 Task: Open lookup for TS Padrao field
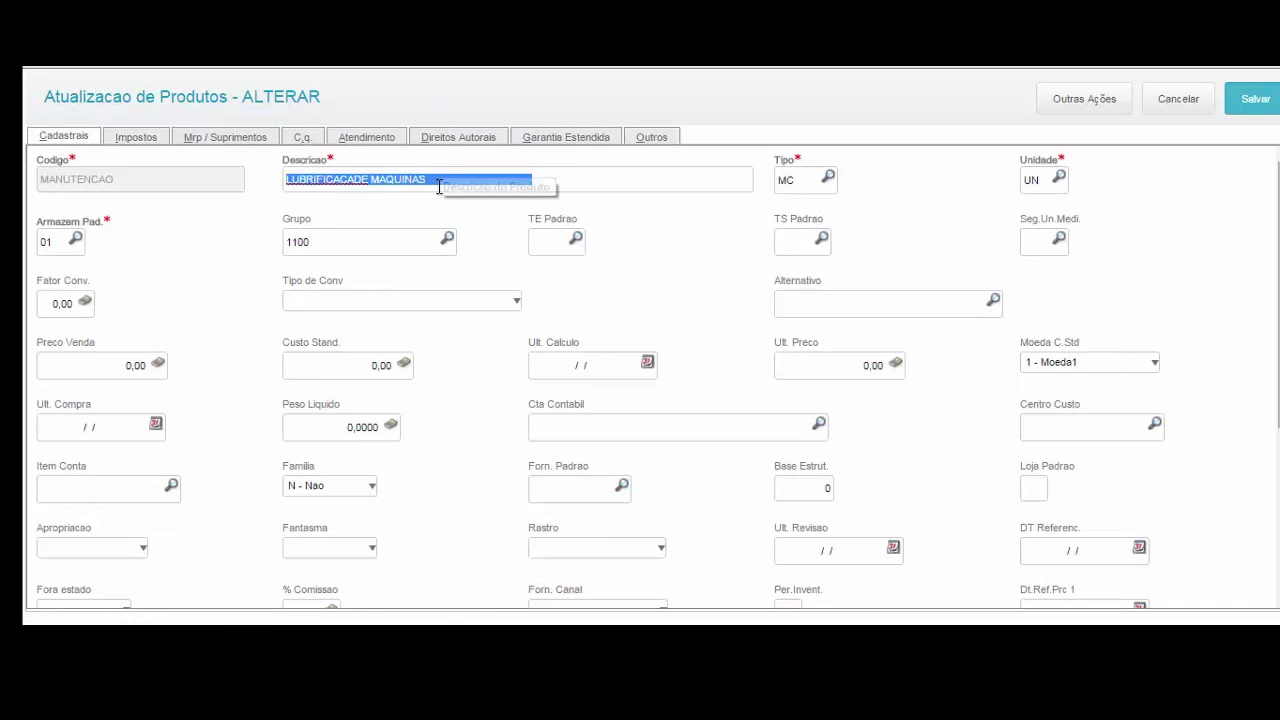click(x=822, y=239)
